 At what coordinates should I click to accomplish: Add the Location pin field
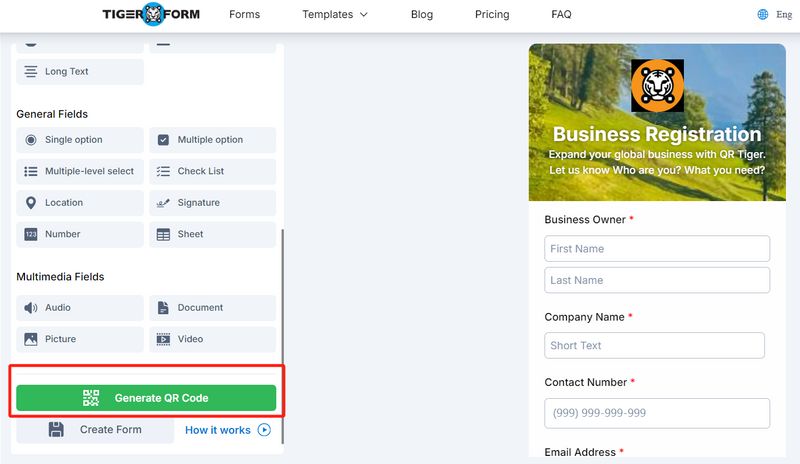tap(31, 203)
